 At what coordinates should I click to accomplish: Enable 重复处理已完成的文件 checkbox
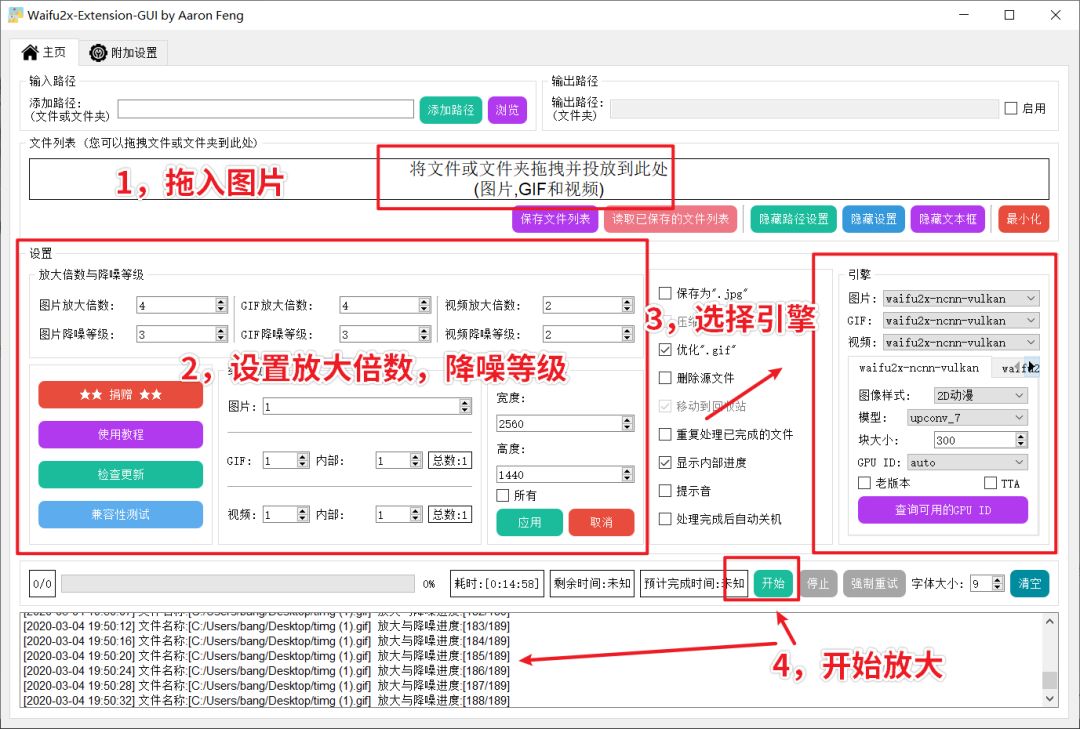(665, 434)
